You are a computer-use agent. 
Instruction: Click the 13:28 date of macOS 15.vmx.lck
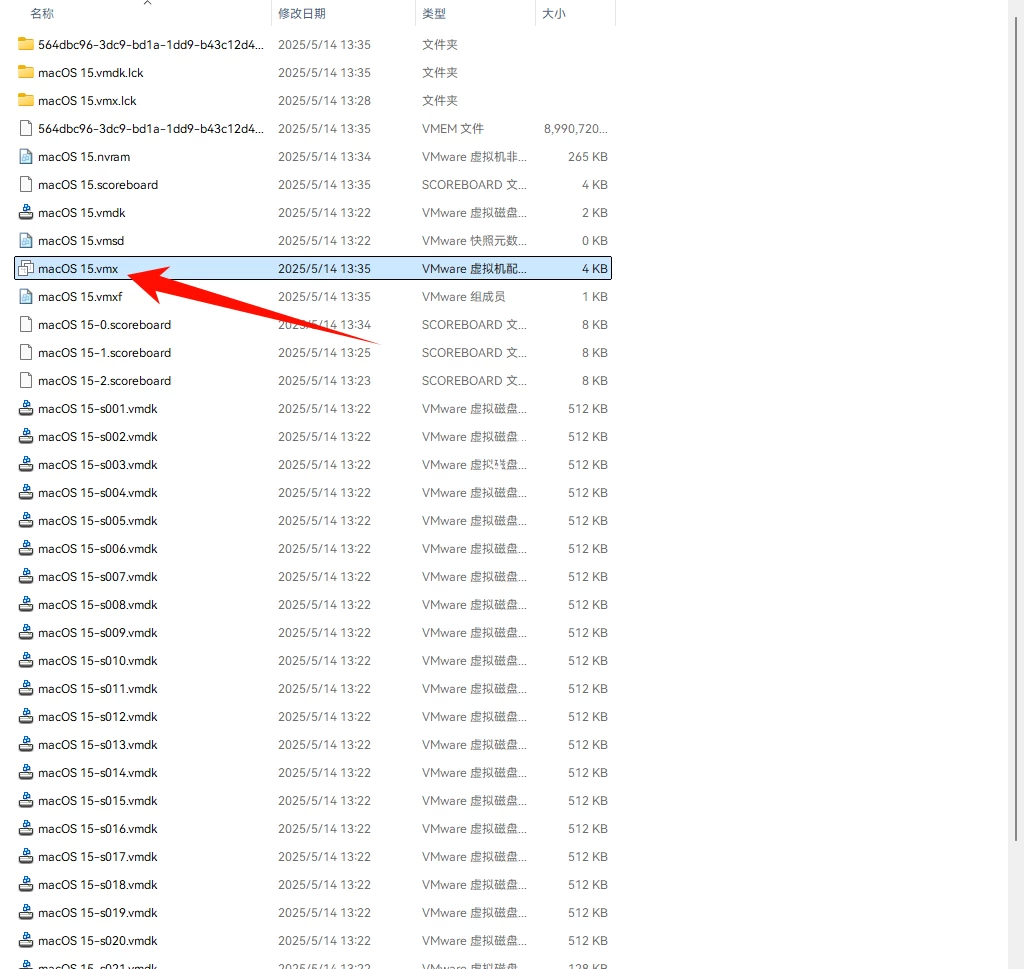point(324,101)
